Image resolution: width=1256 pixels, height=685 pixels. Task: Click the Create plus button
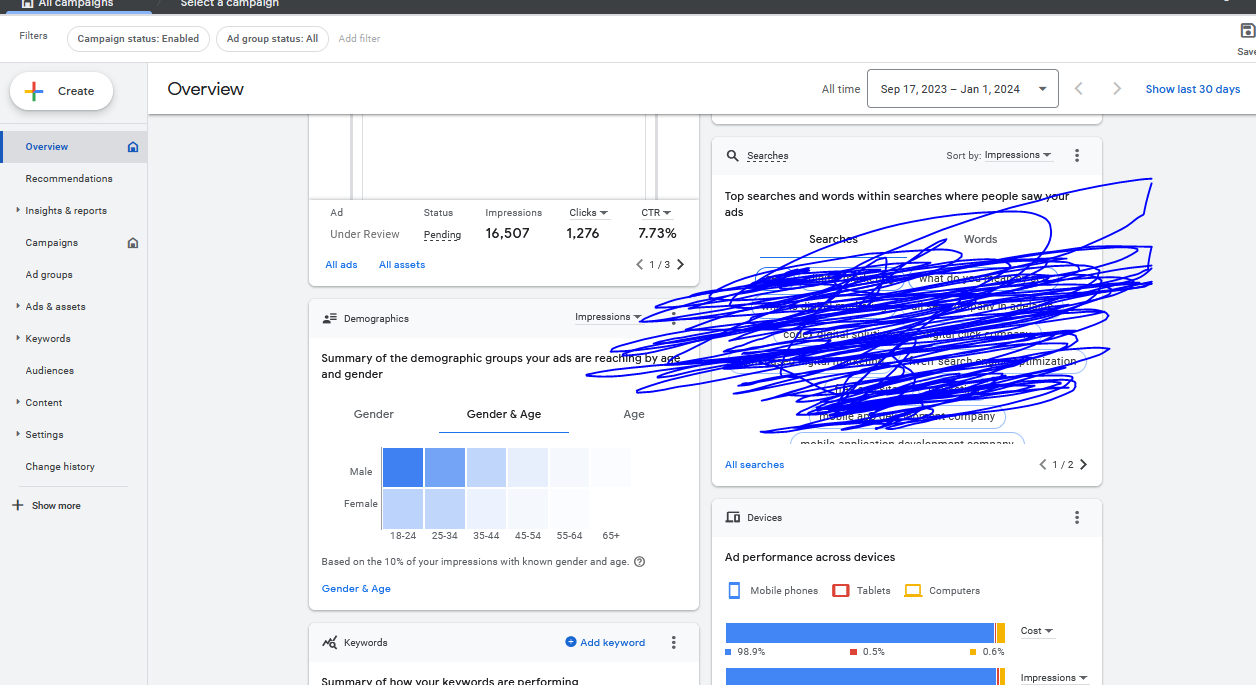[61, 91]
